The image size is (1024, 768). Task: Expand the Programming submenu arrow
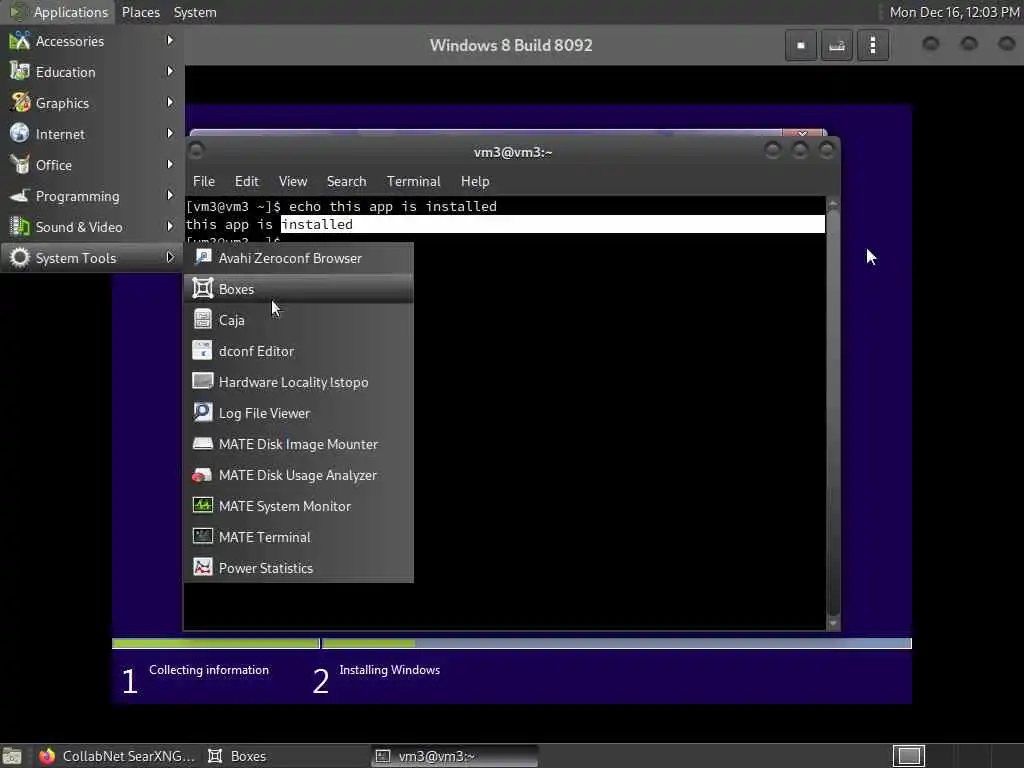click(x=170, y=195)
